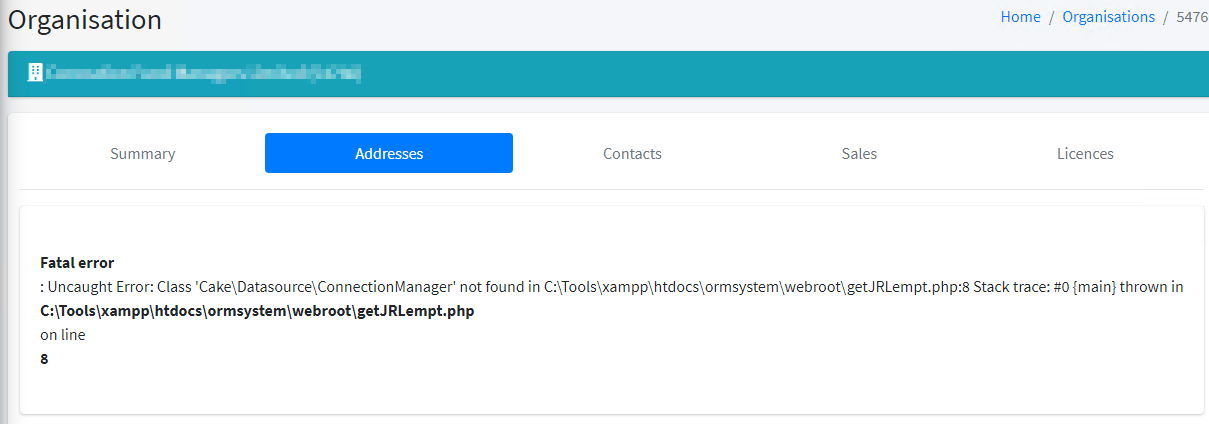Open the Sales tab
The width and height of the screenshot is (1209, 424).
(x=859, y=153)
